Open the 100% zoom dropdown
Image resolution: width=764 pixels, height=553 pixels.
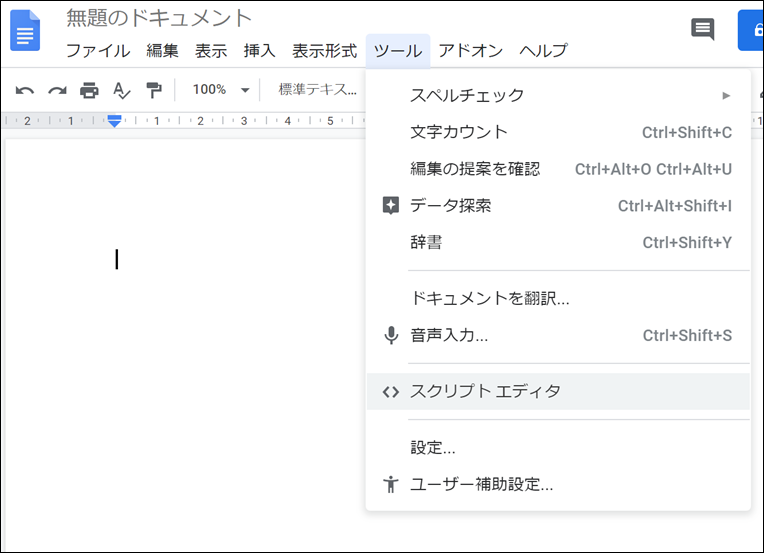point(221,90)
